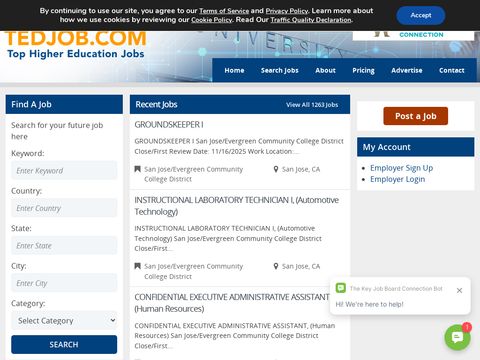
Task: Click bookmark icon under Instructional Laboratory Technician listing
Action: [x=137, y=266]
